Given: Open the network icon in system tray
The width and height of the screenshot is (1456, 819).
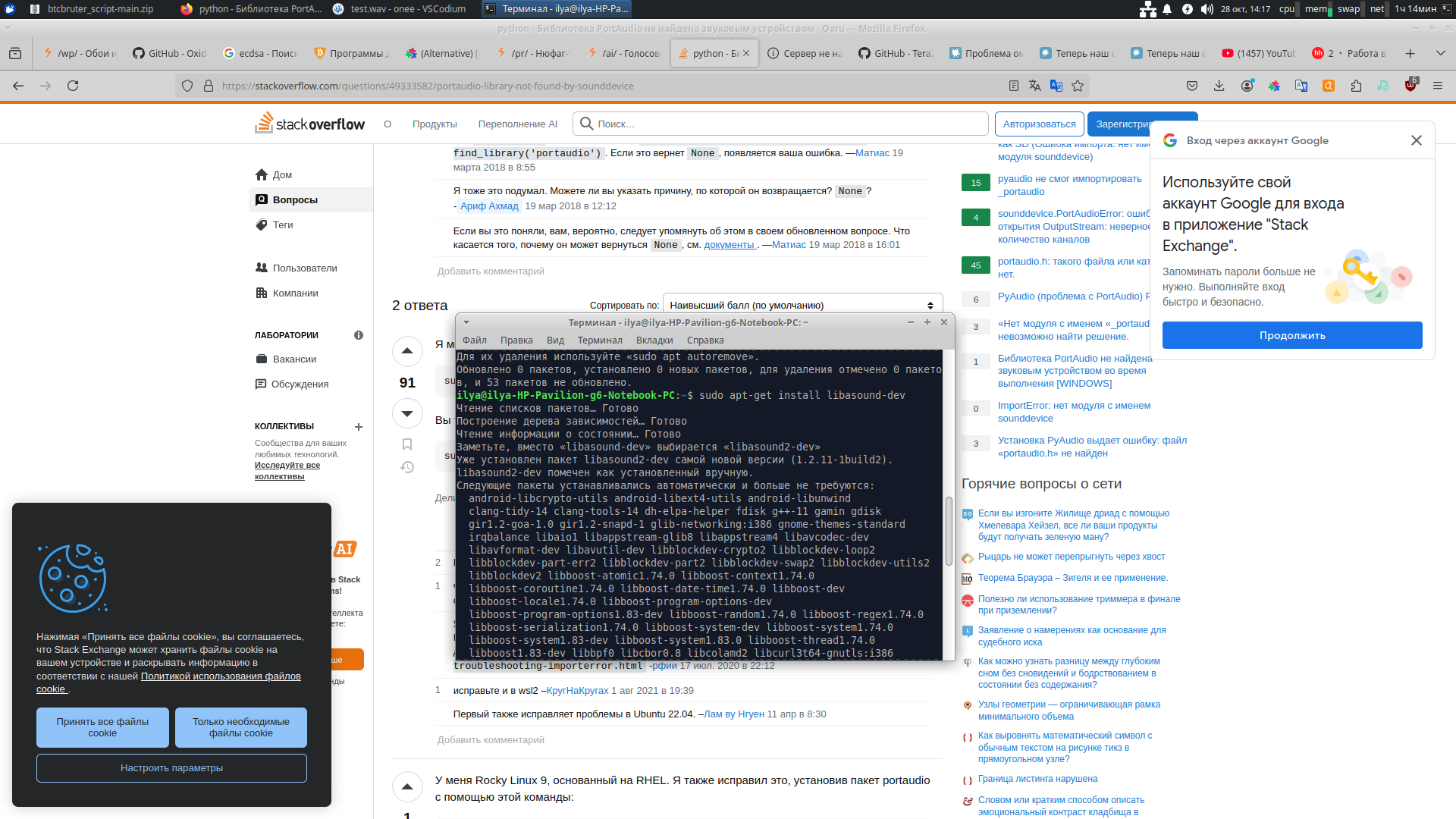Looking at the screenshot, I should (1148, 9).
